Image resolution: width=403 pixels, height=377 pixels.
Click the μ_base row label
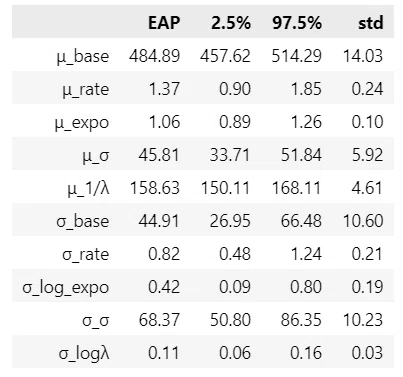(x=83, y=56)
